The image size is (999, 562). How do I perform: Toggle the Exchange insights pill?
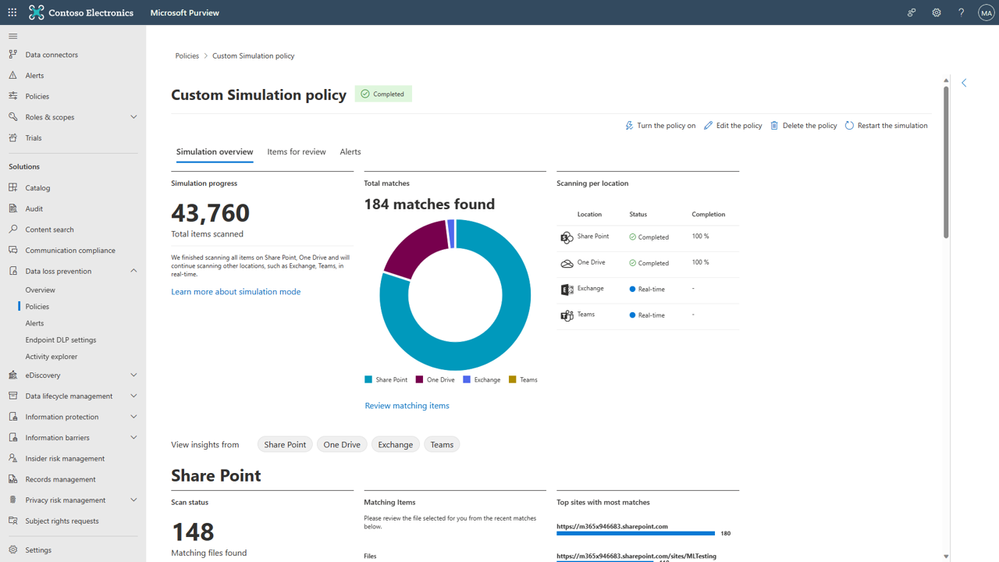coord(395,445)
